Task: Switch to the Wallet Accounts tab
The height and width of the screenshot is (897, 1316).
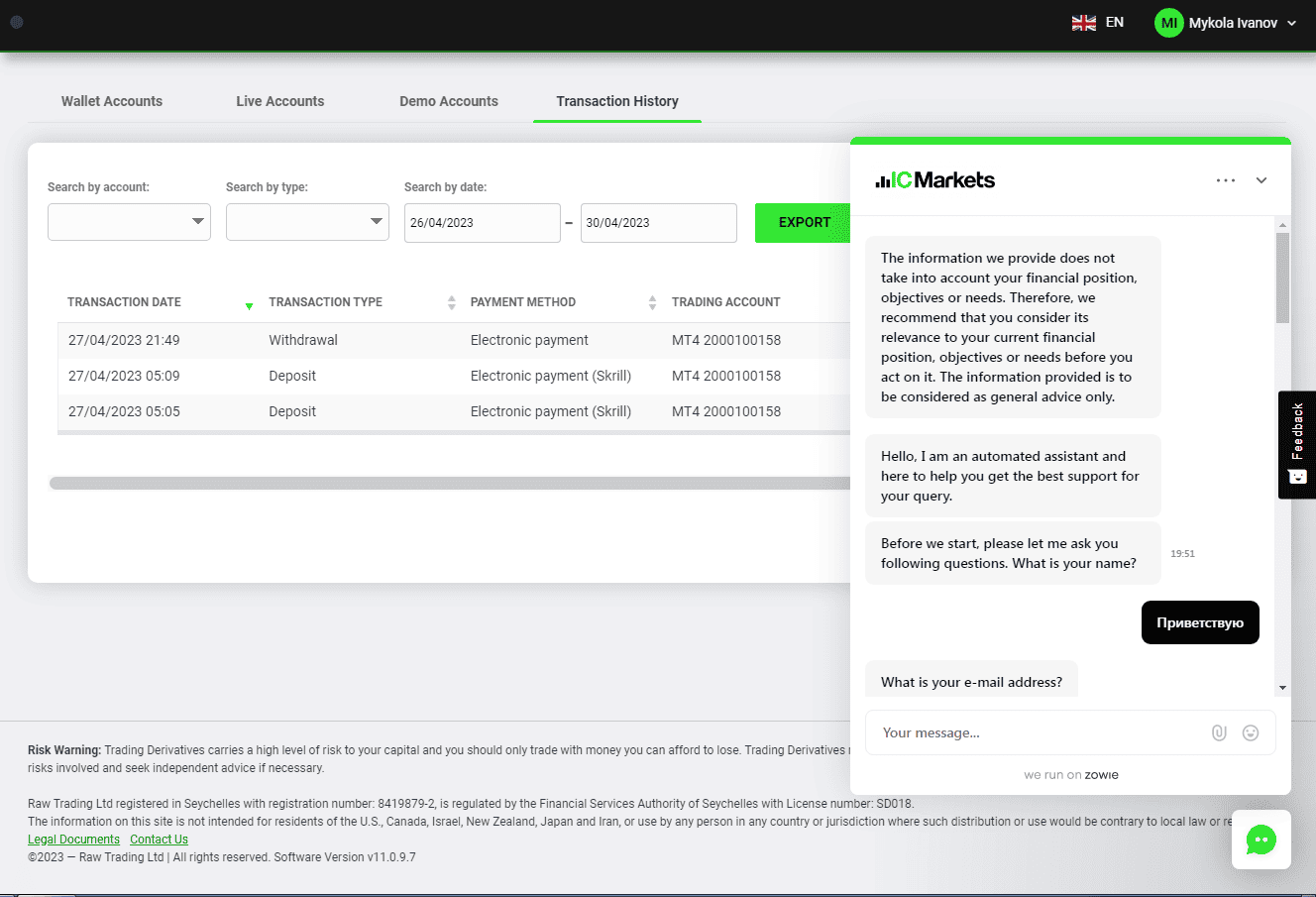Action: (112, 101)
